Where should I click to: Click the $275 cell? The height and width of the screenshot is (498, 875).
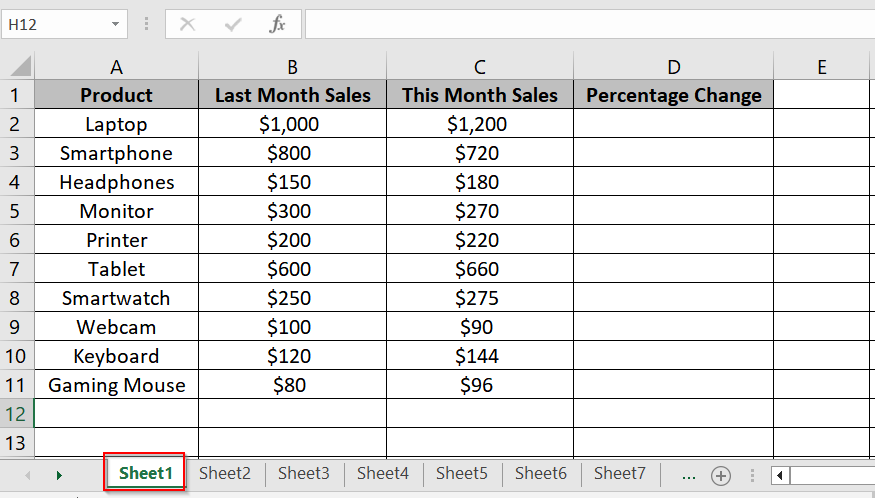point(480,298)
